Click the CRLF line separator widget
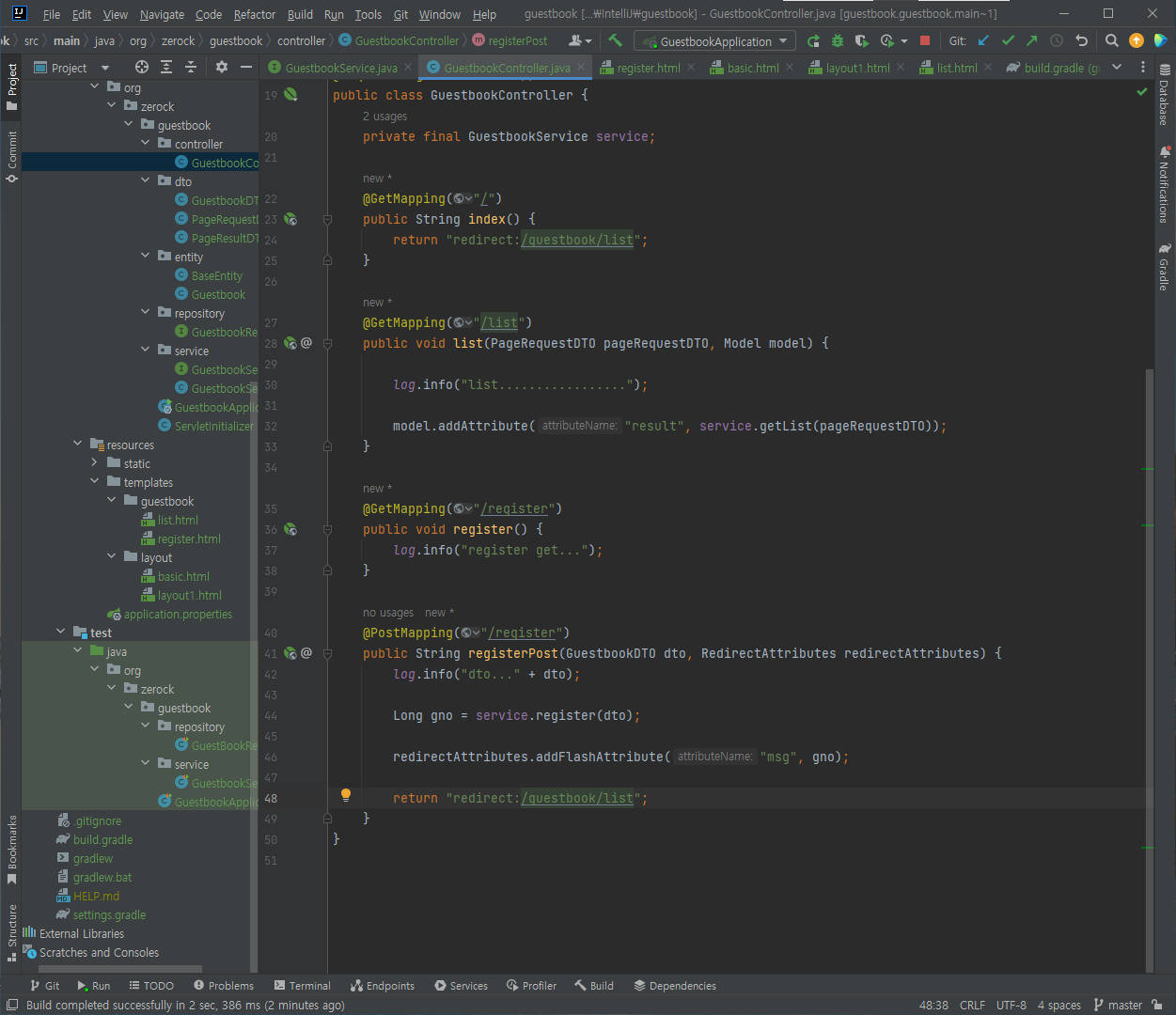The width and height of the screenshot is (1176, 1015). coord(972,1005)
